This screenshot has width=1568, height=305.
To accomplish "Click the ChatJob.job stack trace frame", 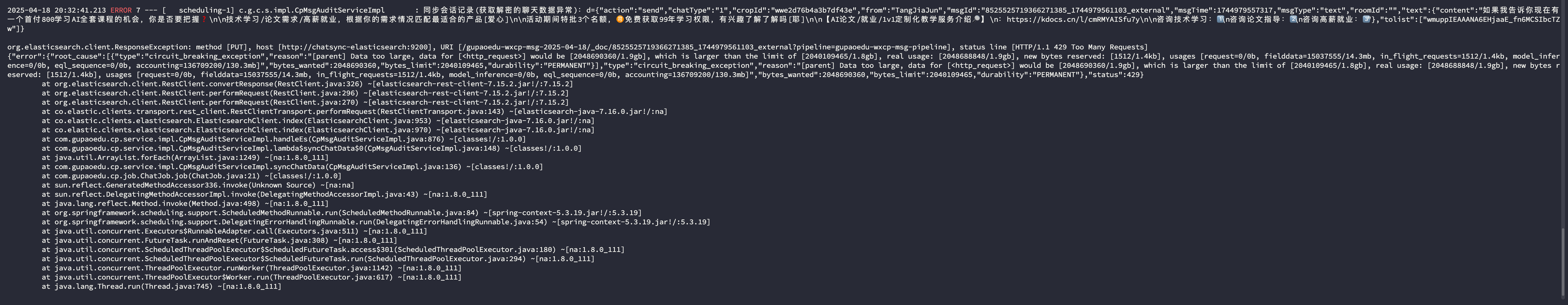I will pos(192,176).
